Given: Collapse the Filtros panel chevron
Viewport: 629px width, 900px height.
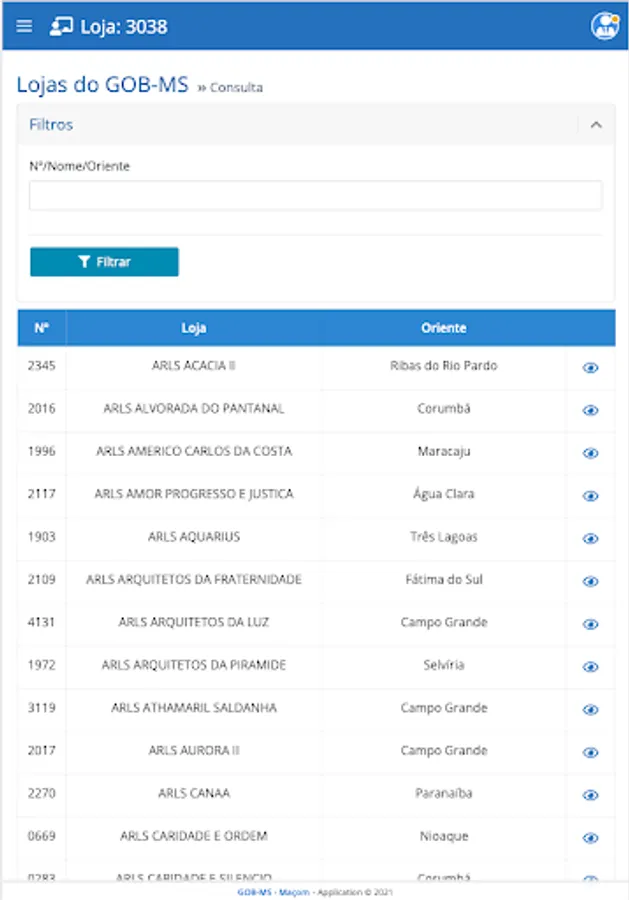Looking at the screenshot, I should pos(596,125).
